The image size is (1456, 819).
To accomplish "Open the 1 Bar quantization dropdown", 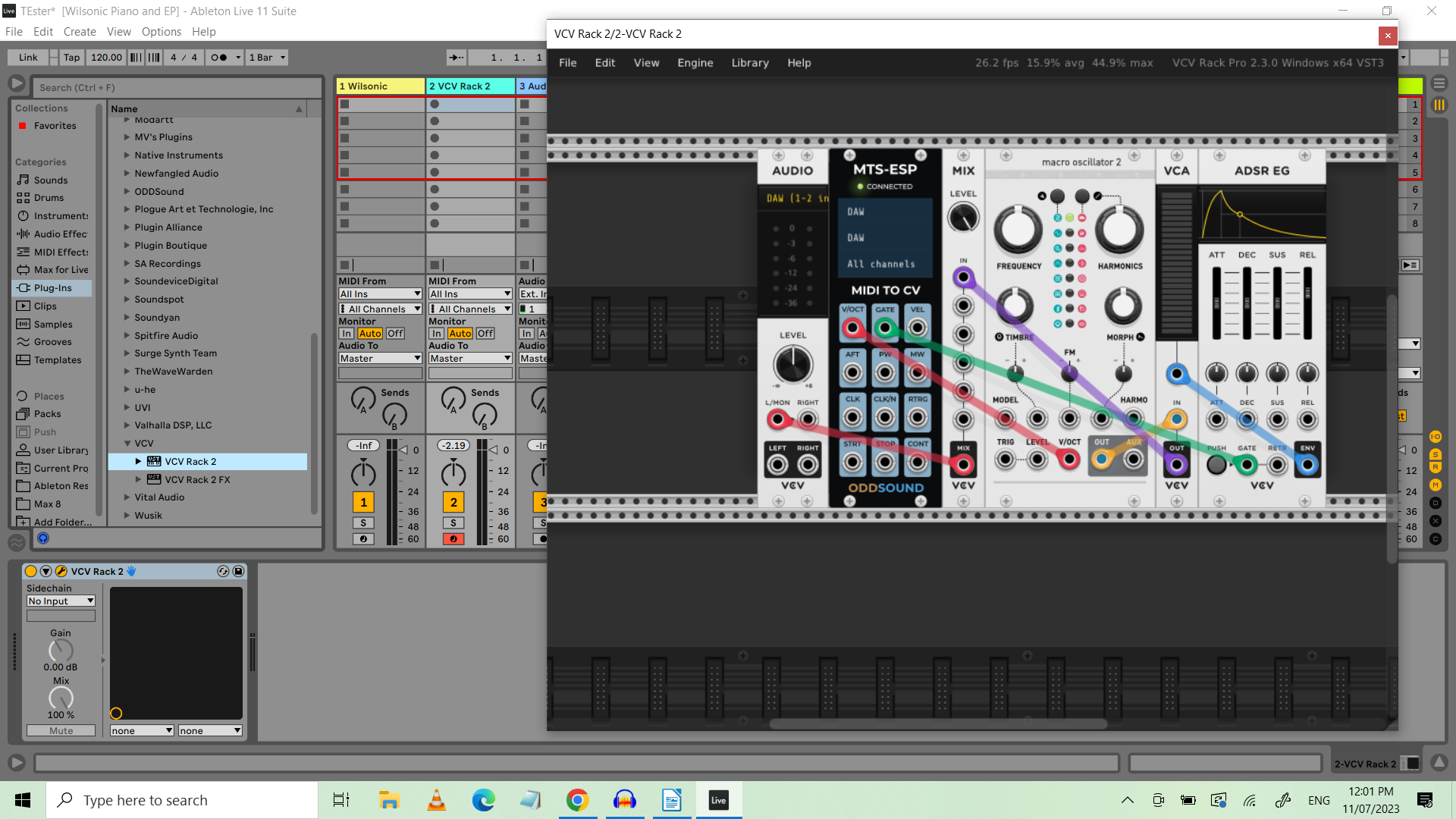I will coord(267,58).
